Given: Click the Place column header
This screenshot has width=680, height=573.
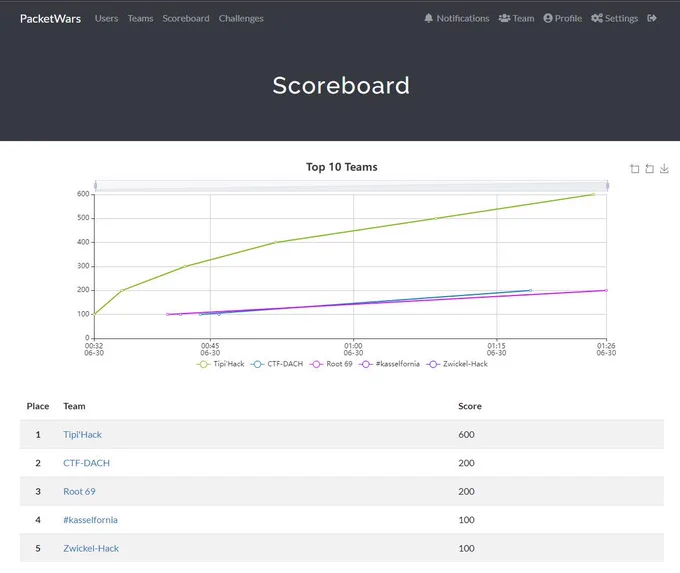Looking at the screenshot, I should tap(38, 406).
